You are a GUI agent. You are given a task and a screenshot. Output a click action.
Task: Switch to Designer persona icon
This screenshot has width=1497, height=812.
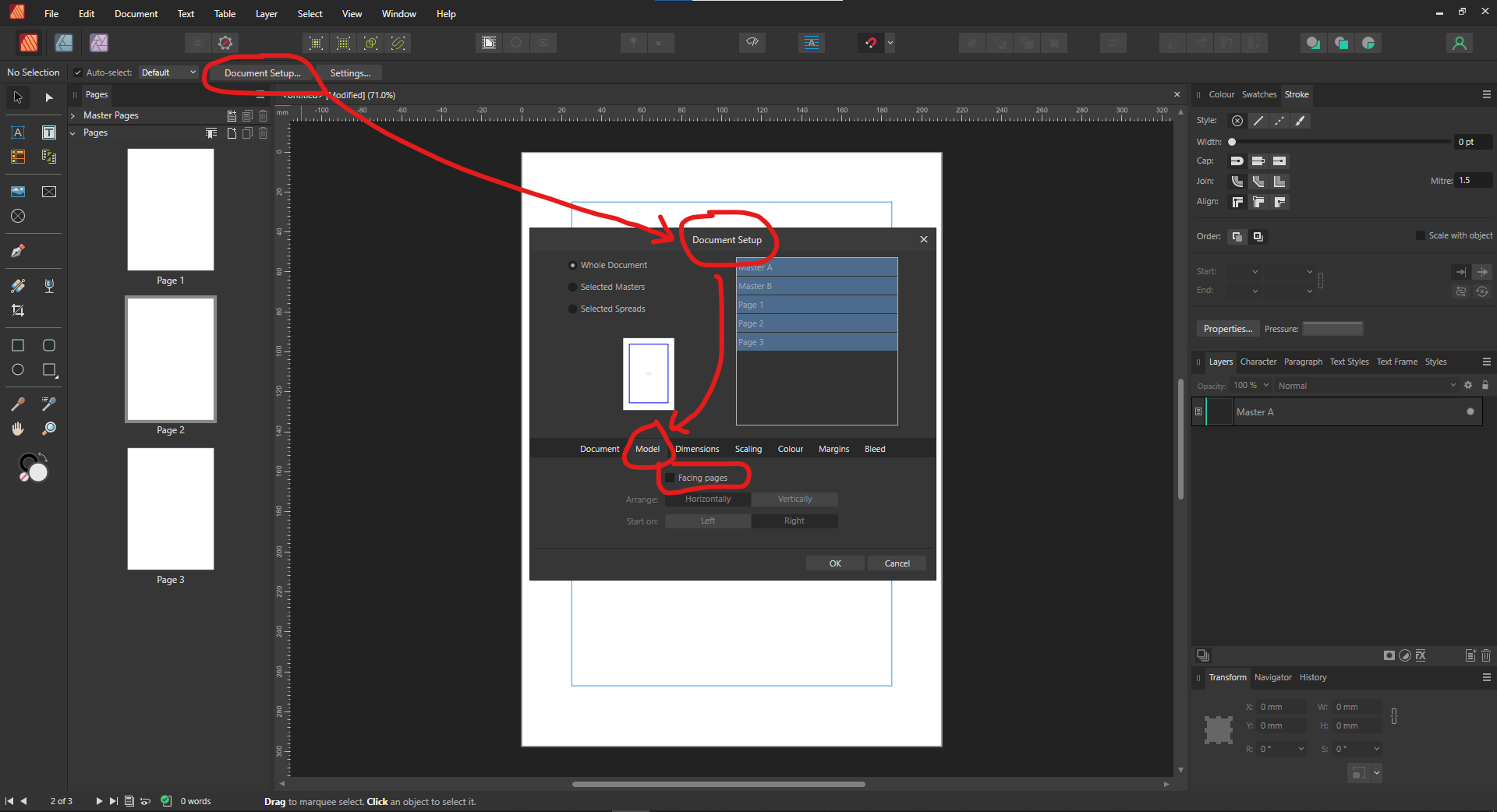coord(64,43)
